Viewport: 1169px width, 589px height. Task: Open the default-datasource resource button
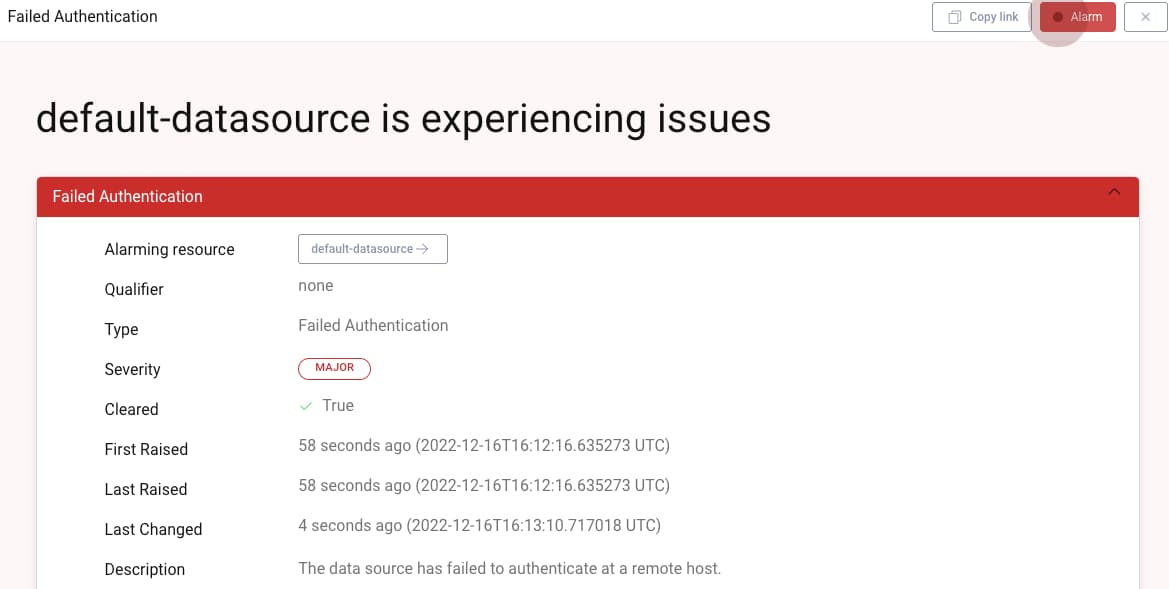pyautogui.click(x=372, y=249)
